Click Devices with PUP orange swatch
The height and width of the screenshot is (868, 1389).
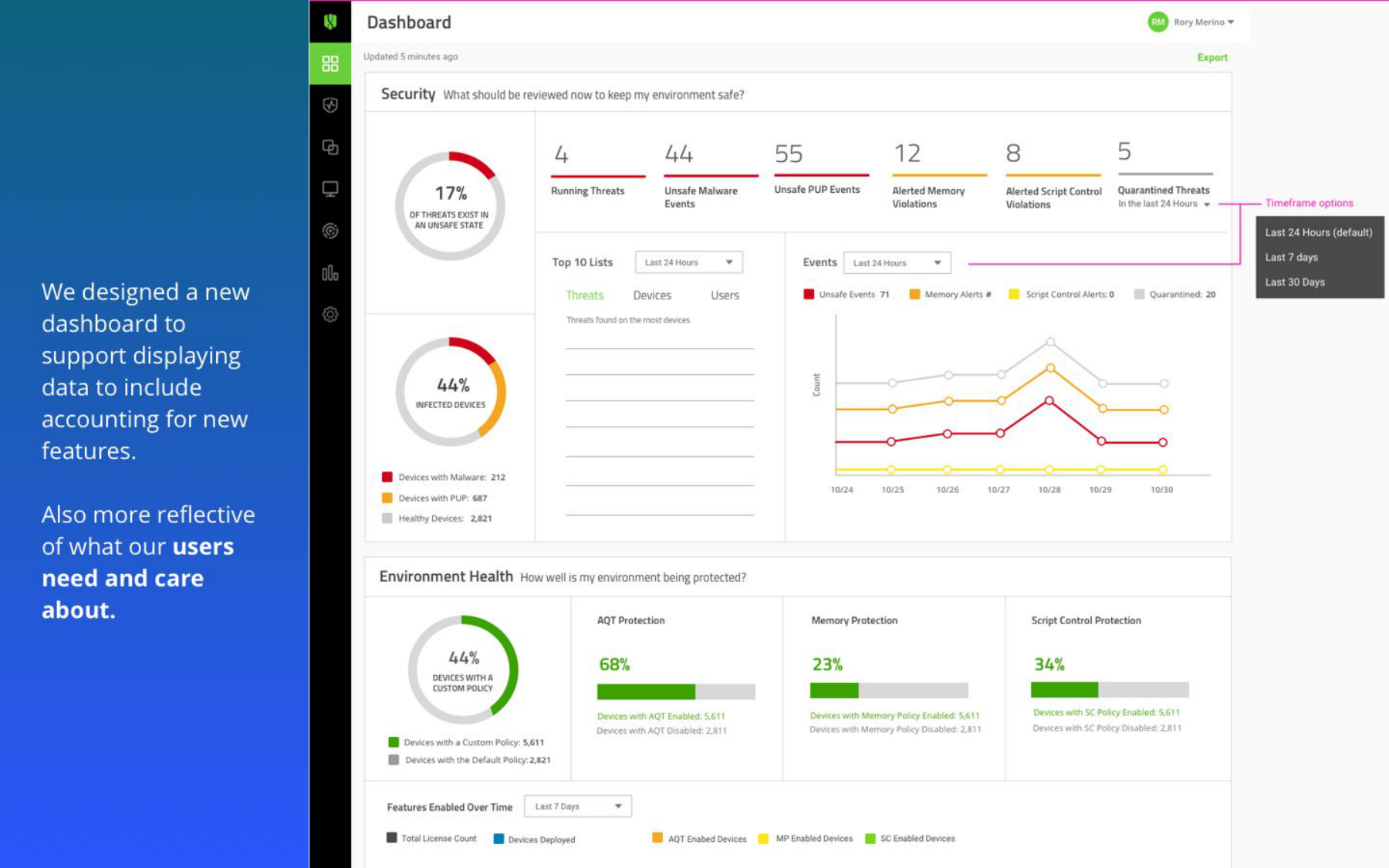pos(387,498)
